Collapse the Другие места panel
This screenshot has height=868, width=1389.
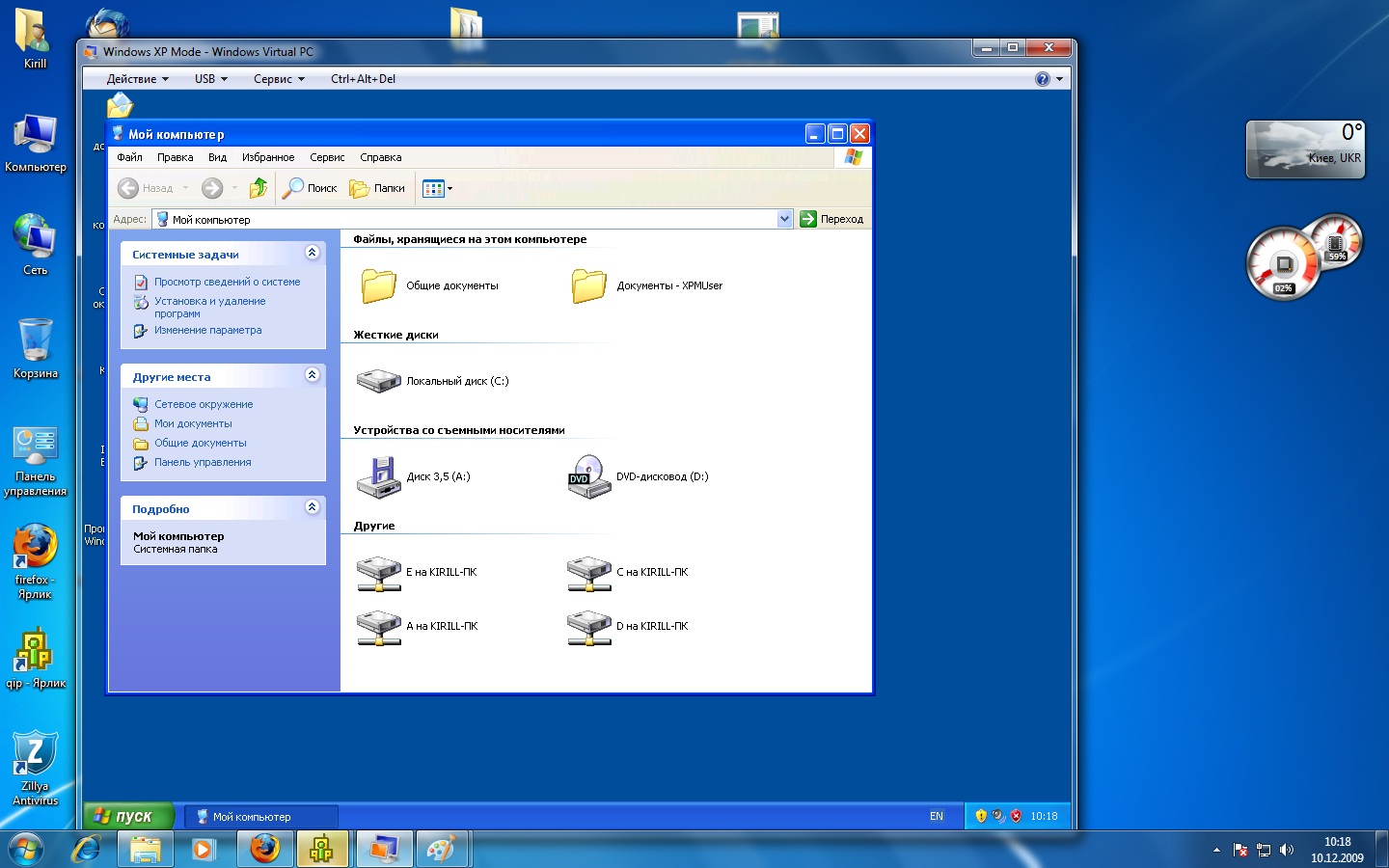coord(312,375)
